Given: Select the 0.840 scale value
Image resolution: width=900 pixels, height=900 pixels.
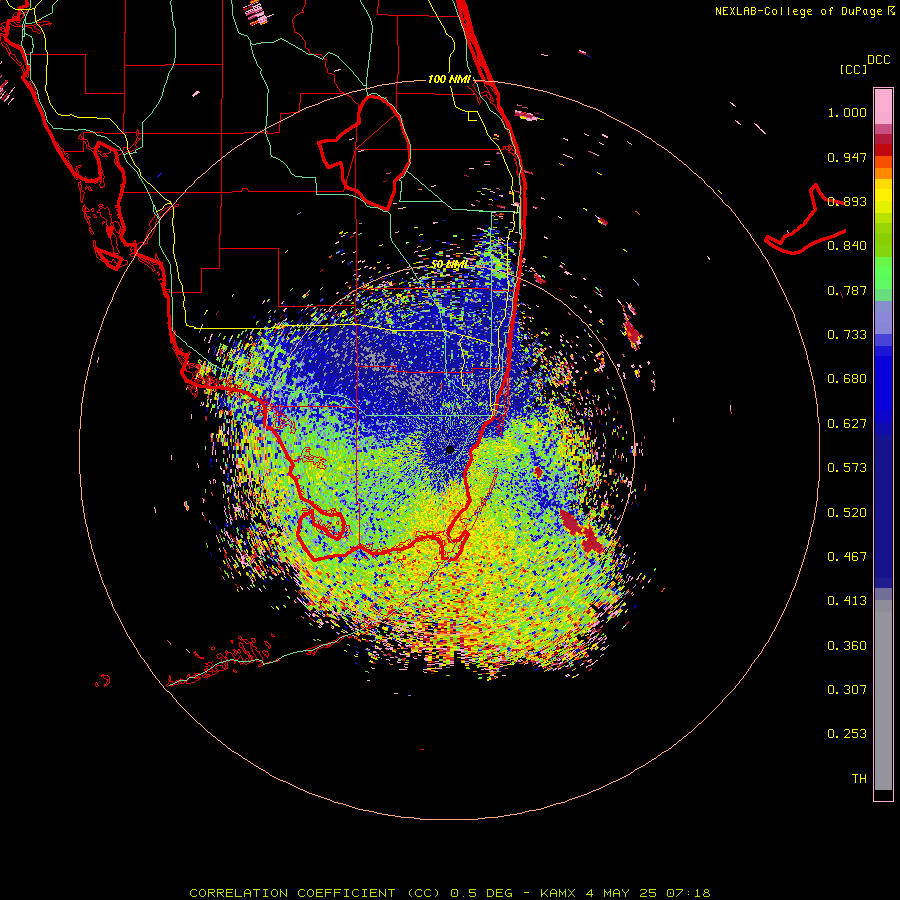Looking at the screenshot, I should tap(847, 246).
